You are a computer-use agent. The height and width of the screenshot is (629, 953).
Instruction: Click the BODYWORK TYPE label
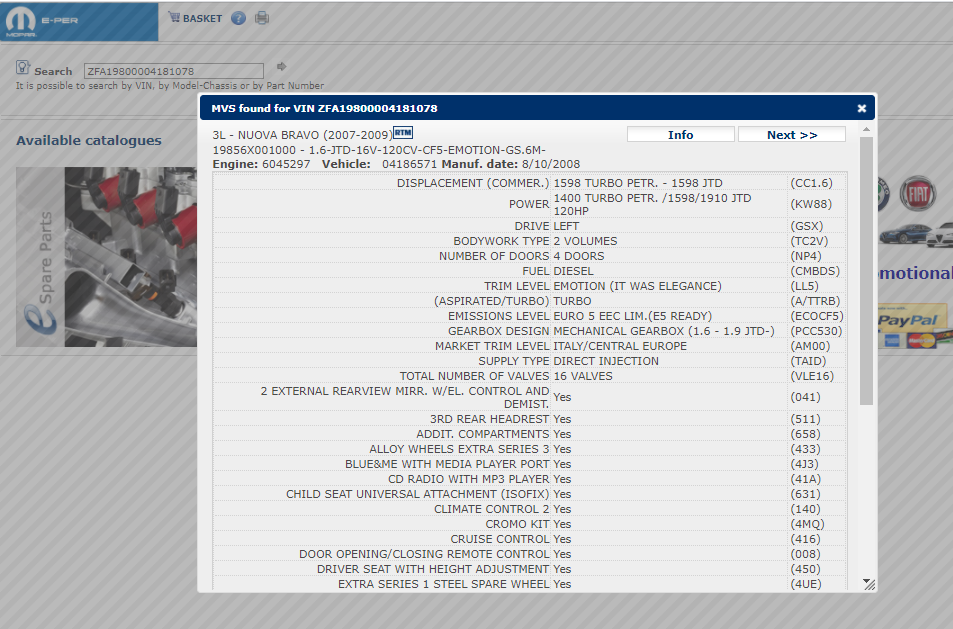point(501,241)
